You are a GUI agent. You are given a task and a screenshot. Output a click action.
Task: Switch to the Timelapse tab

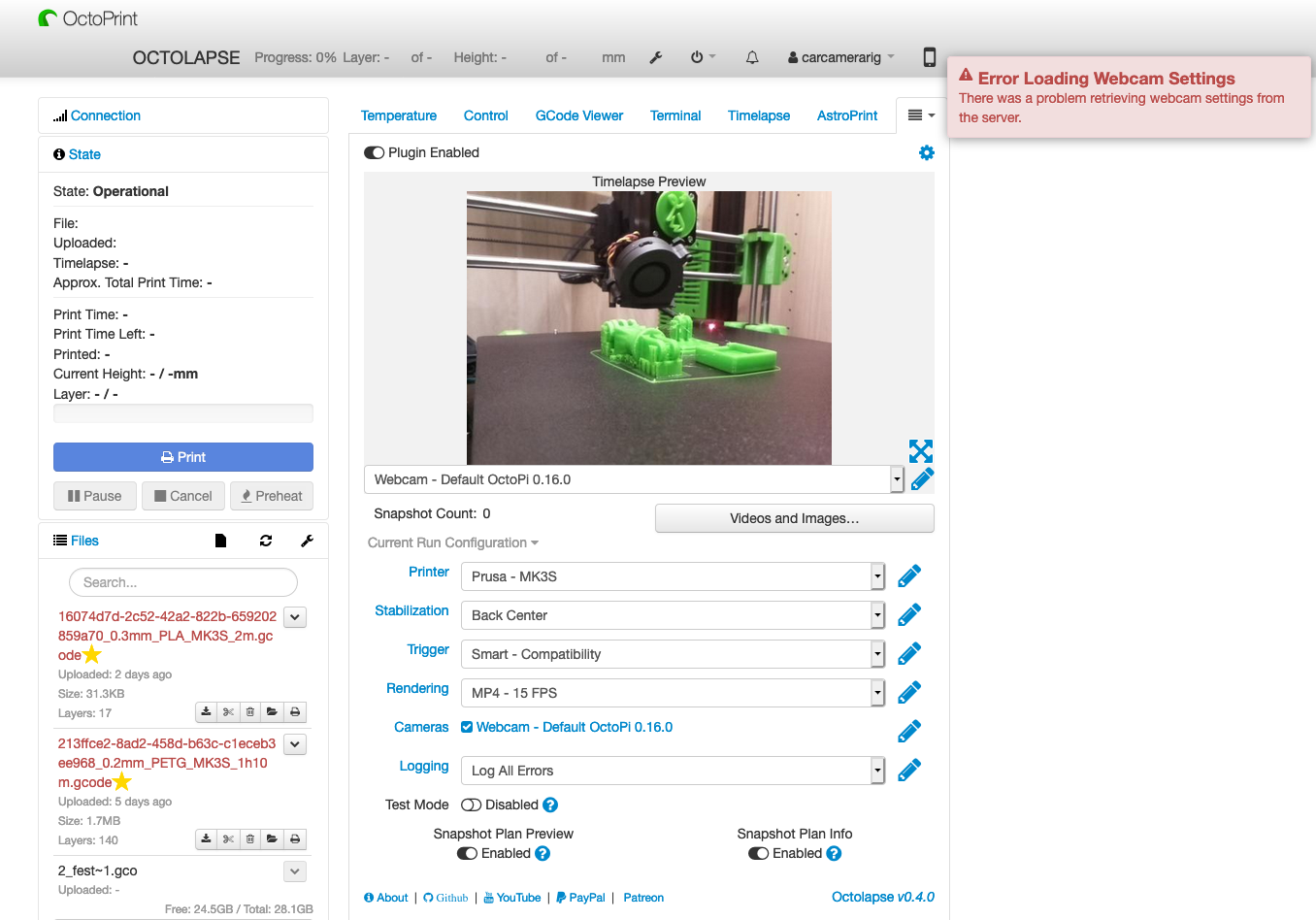click(759, 115)
